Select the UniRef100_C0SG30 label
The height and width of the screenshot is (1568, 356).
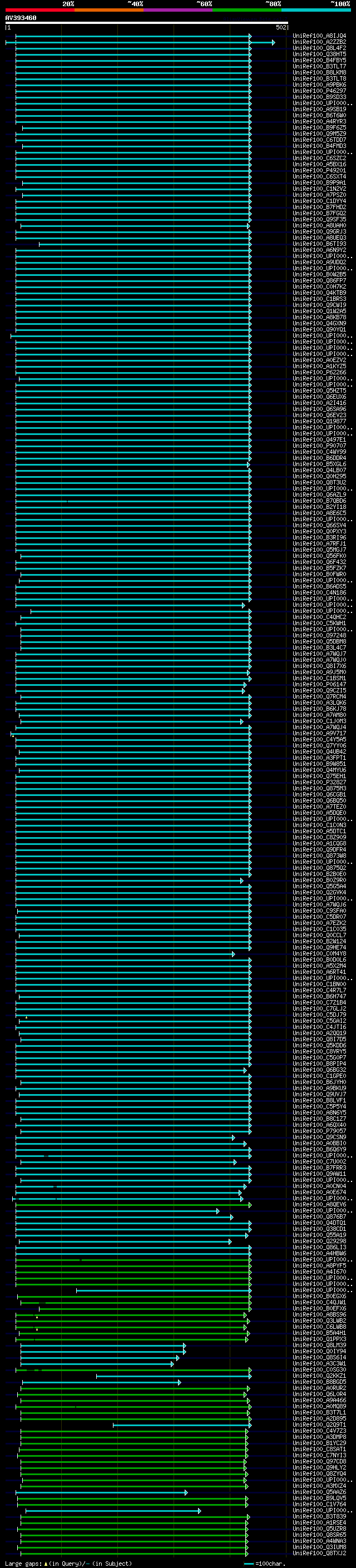[319, 1369]
